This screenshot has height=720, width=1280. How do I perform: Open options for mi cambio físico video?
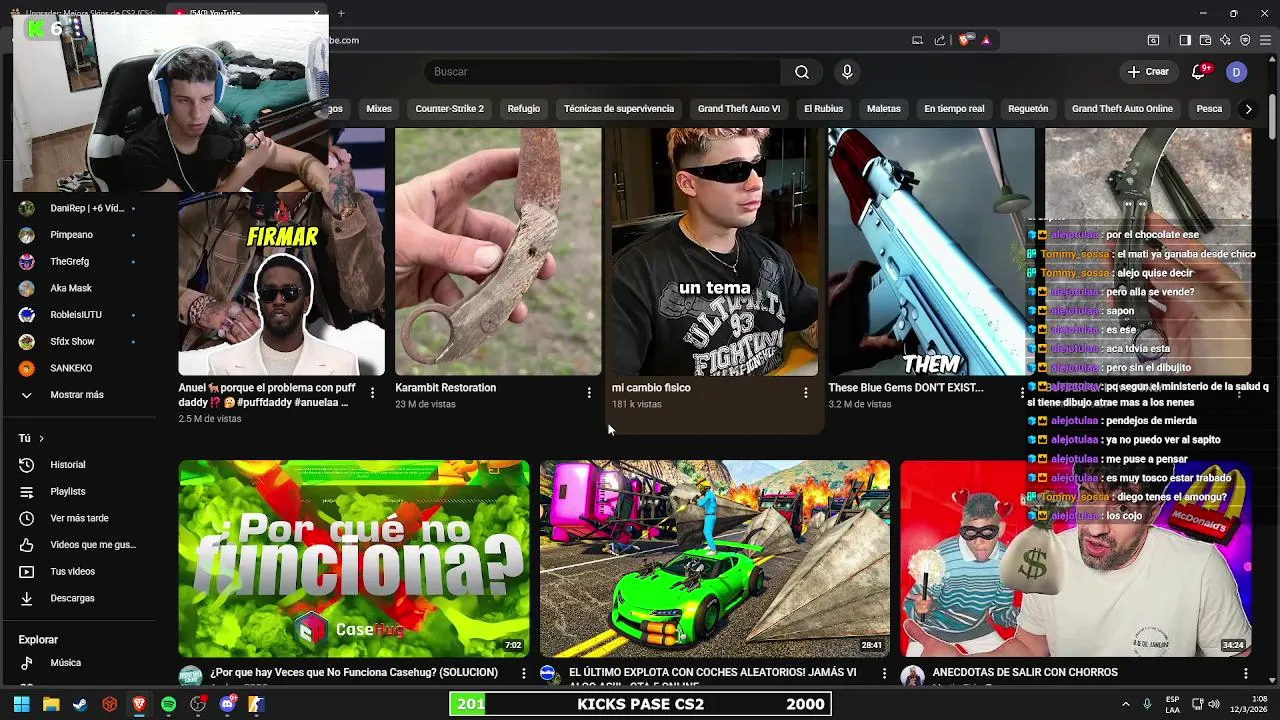tap(806, 393)
